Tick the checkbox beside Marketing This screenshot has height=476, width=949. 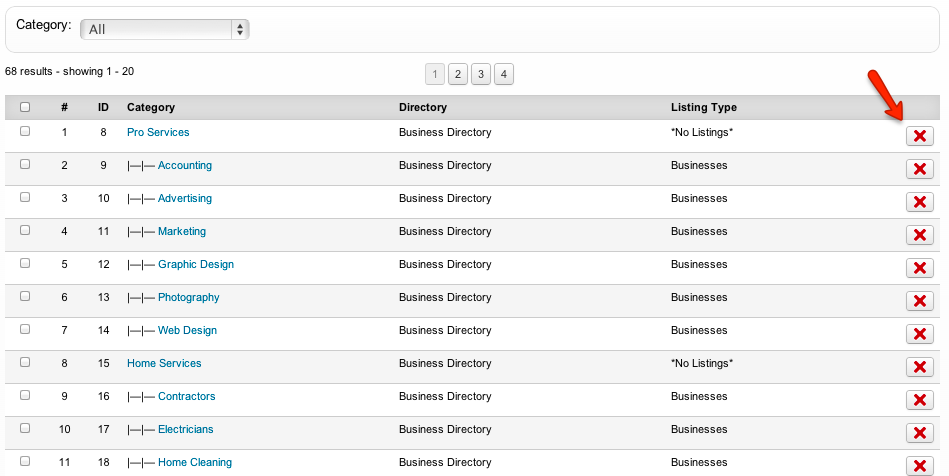(25, 230)
